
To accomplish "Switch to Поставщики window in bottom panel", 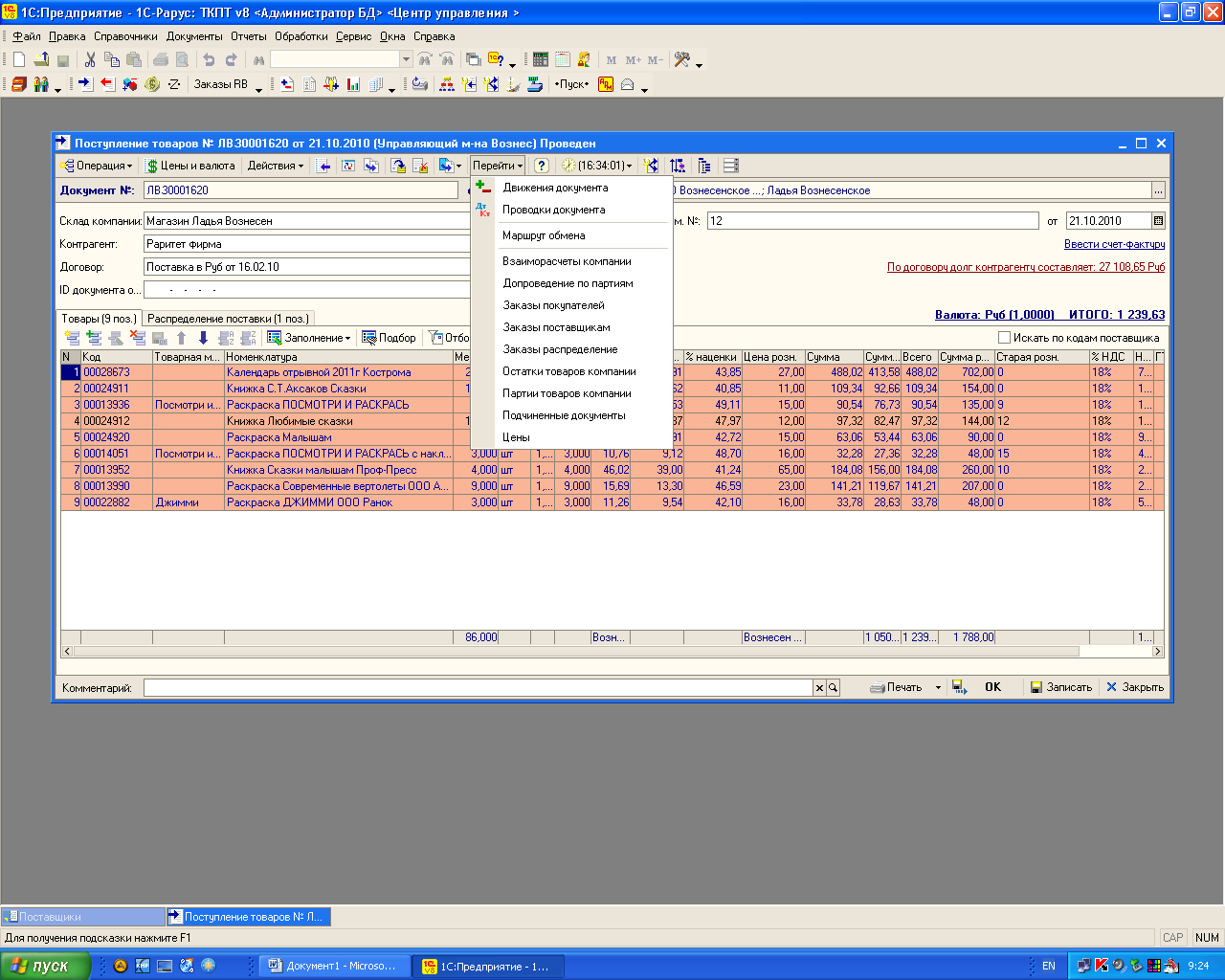I will pyautogui.click(x=82, y=917).
